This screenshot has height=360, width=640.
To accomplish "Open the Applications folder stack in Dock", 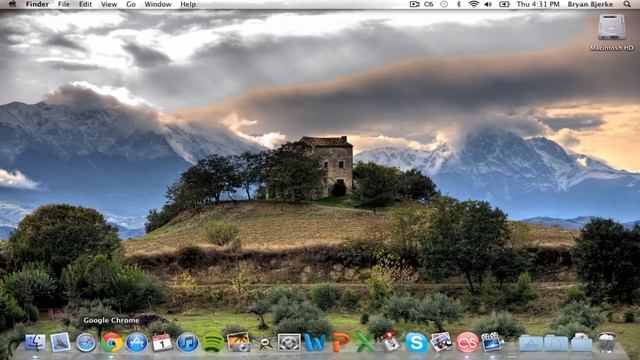I will pyautogui.click(x=531, y=343).
